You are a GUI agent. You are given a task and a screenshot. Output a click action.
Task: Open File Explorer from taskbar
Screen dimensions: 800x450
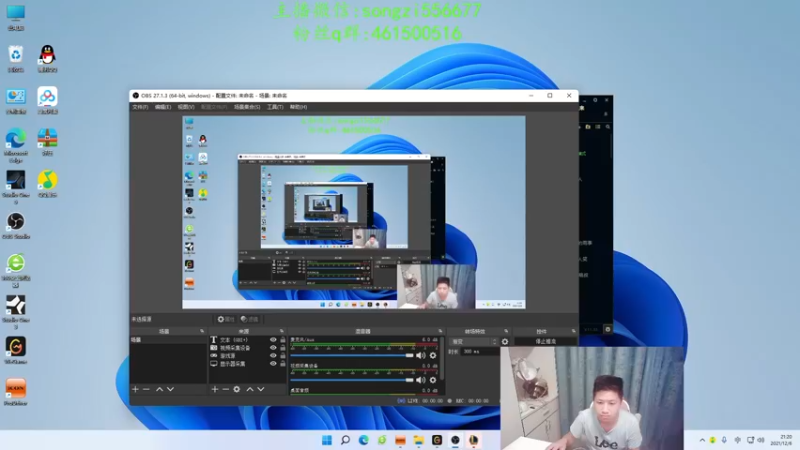[419, 440]
